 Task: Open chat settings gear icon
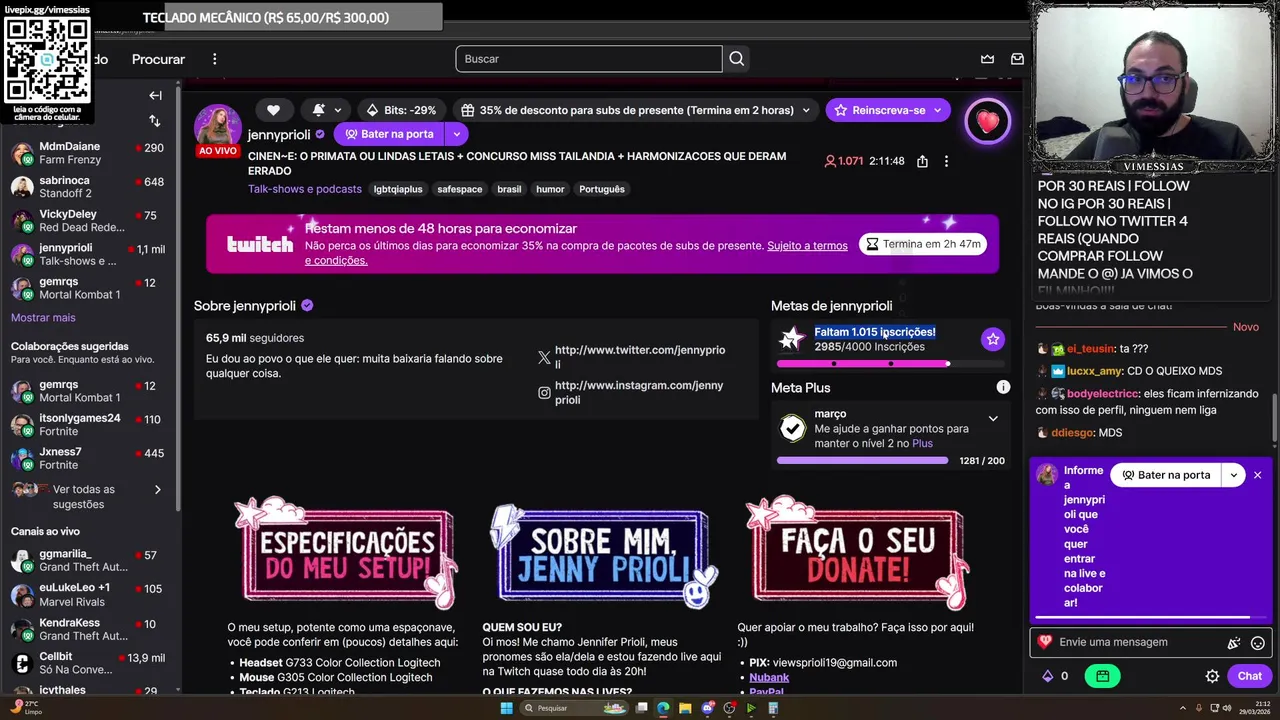pyautogui.click(x=1212, y=676)
